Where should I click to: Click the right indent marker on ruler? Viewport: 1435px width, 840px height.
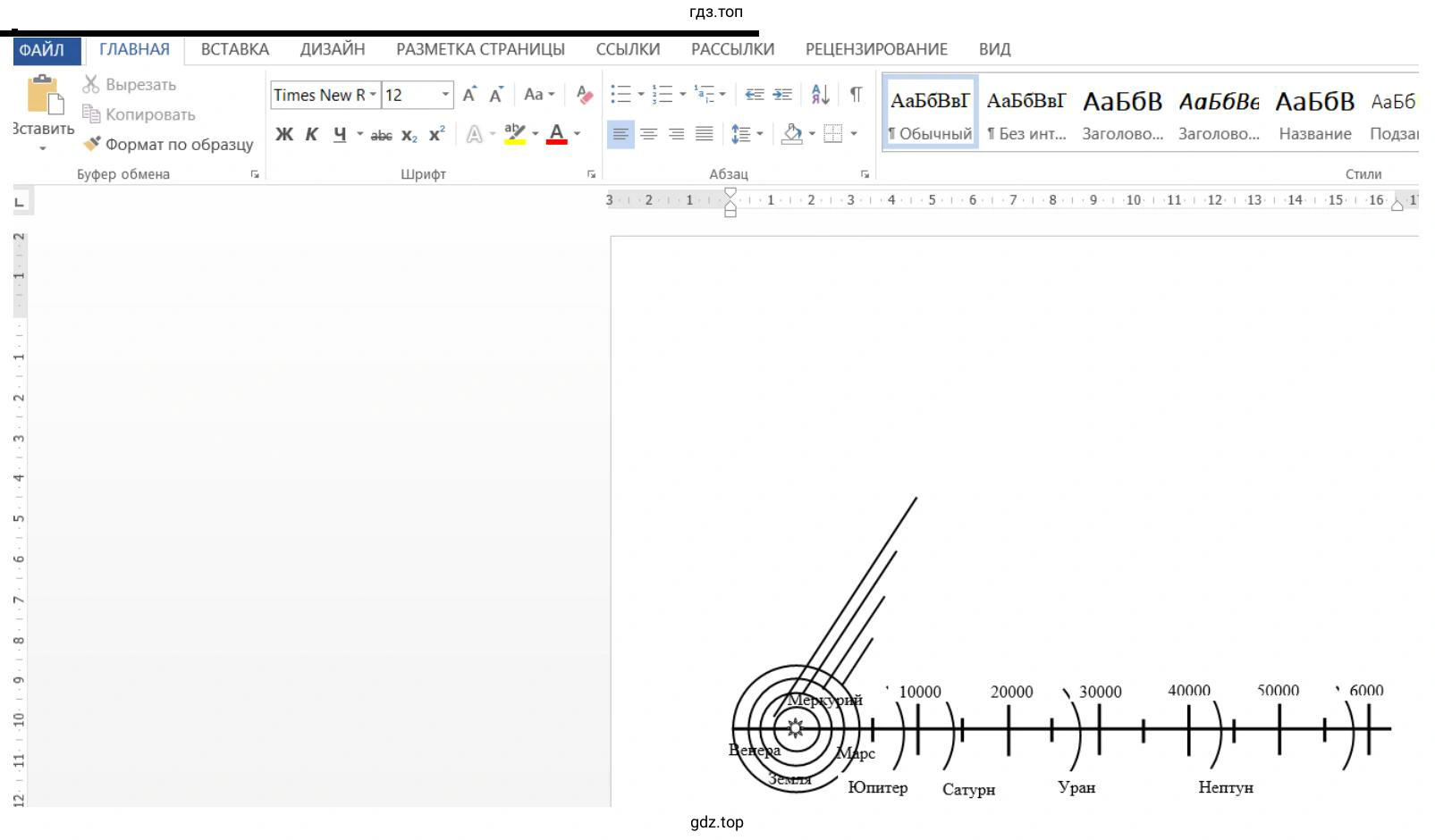(1397, 205)
